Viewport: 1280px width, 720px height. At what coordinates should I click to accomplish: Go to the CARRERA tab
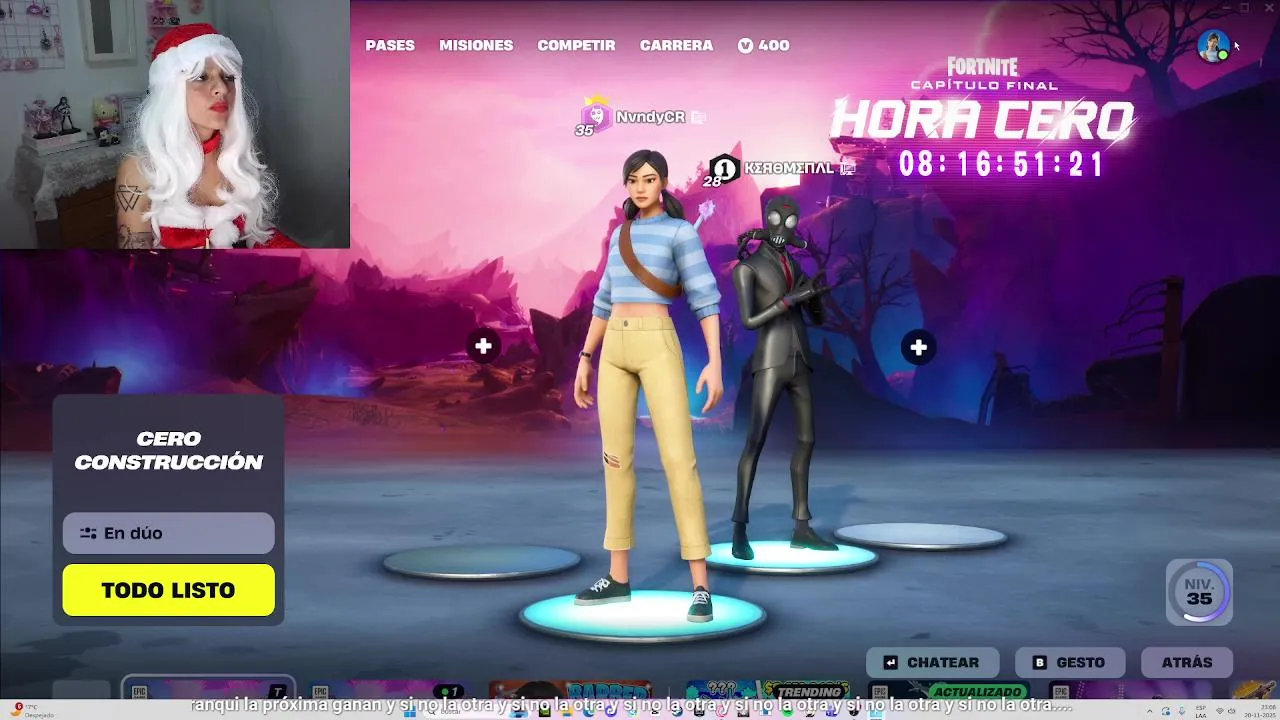[x=676, y=45]
